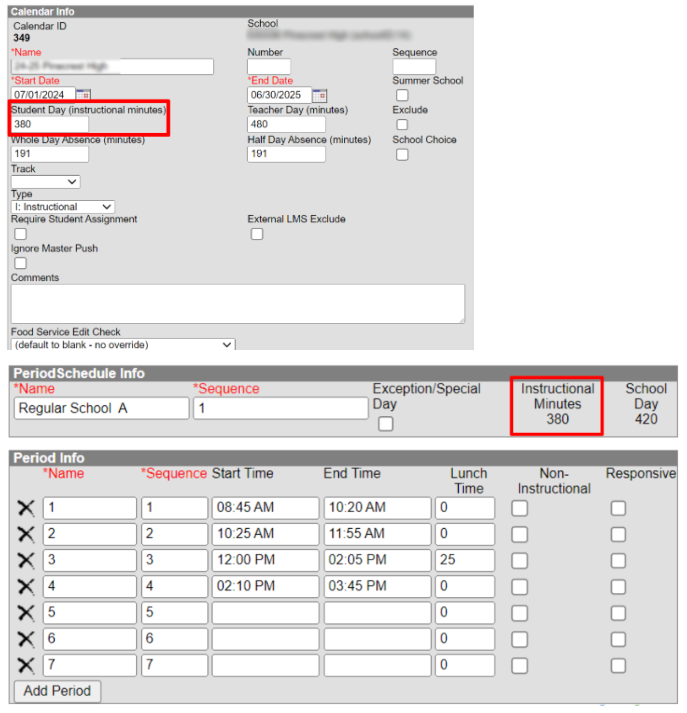Open the Type dropdown showing Instructional
Screen dimensions: 687x713
click(x=62, y=207)
